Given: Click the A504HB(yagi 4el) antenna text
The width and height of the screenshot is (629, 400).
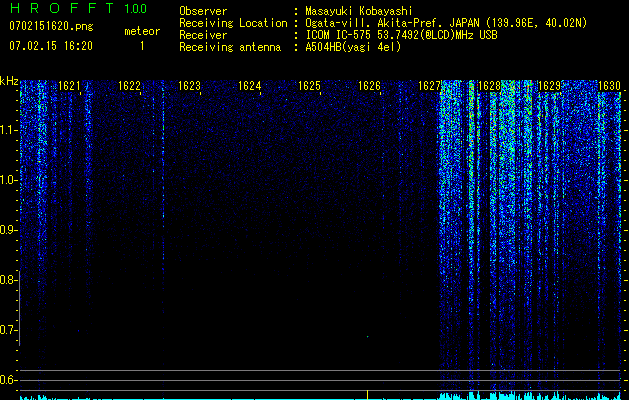Looking at the screenshot, I should 353,47.
